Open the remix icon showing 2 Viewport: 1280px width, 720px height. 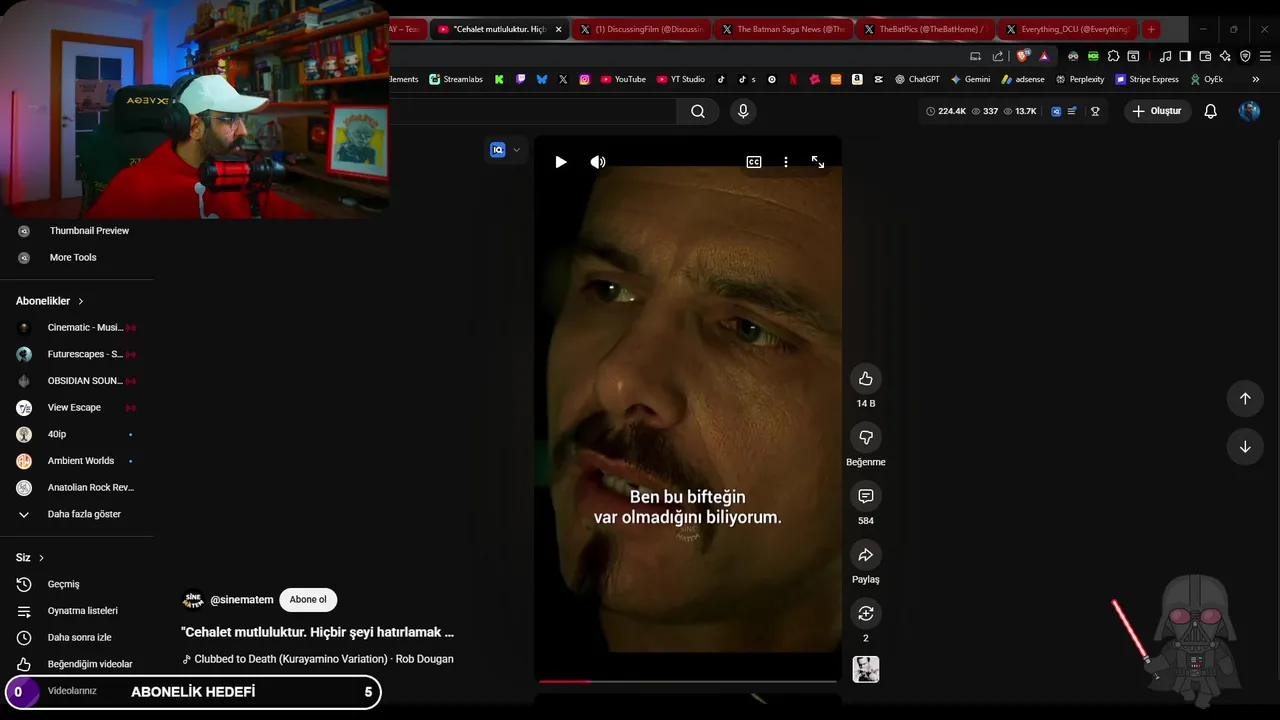pos(866,613)
